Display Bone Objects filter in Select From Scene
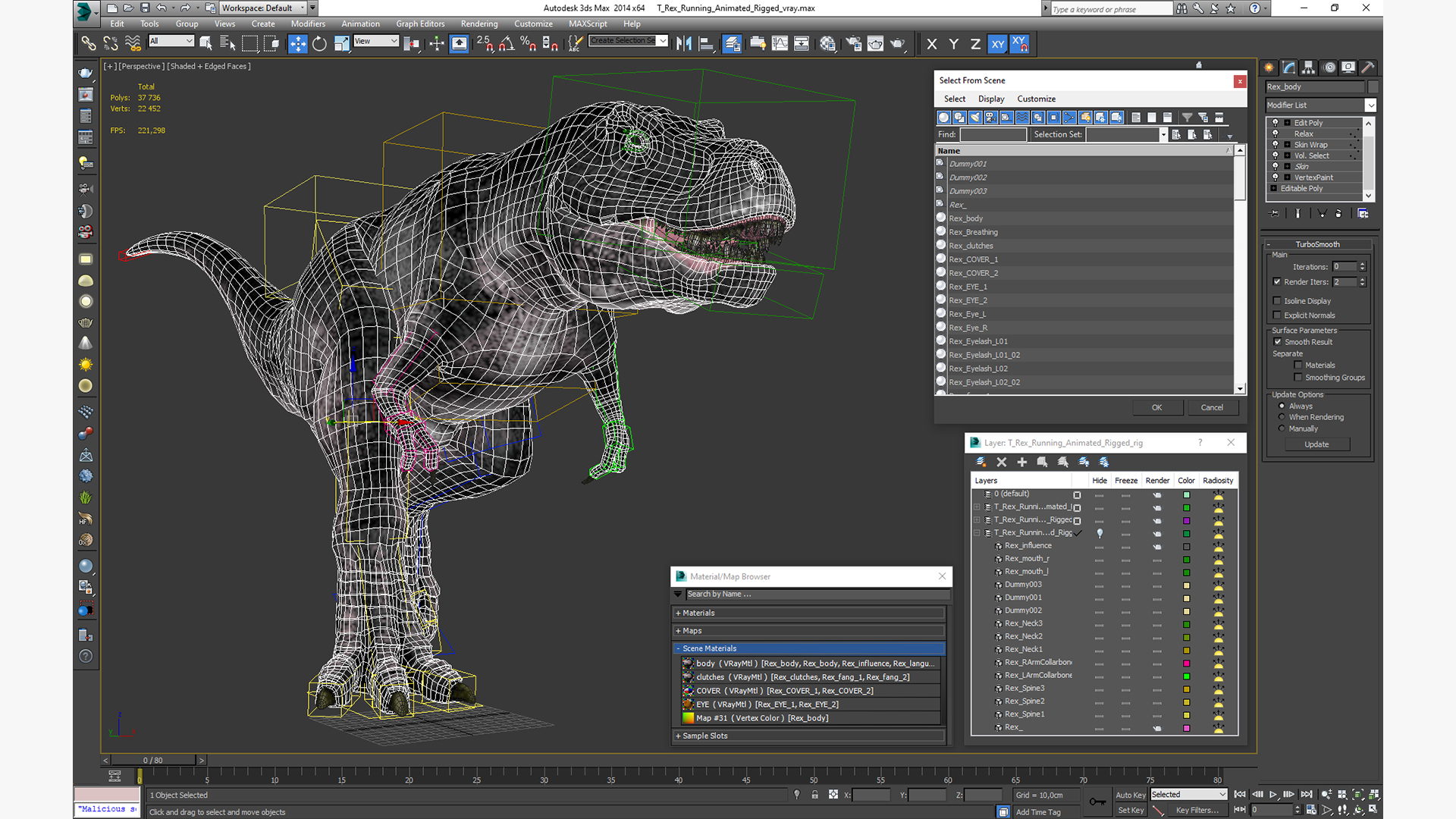This screenshot has width=1456, height=819. 1069,118
